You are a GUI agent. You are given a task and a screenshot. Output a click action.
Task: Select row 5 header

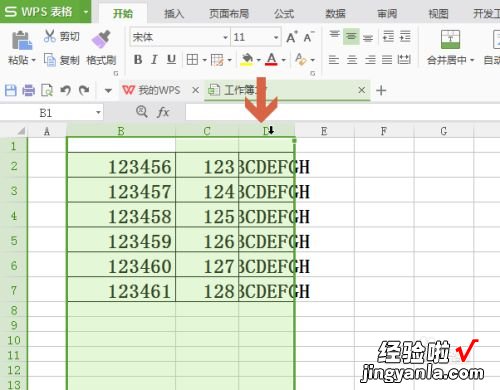(14, 241)
